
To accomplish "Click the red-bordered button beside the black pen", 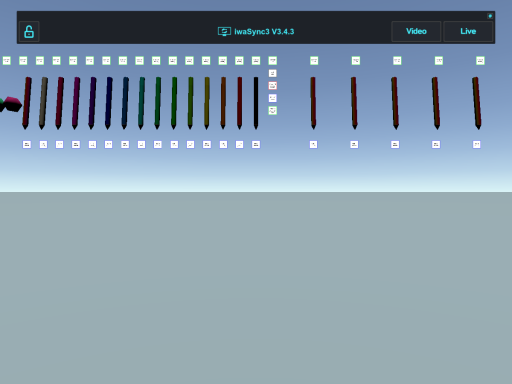I will (272, 86).
